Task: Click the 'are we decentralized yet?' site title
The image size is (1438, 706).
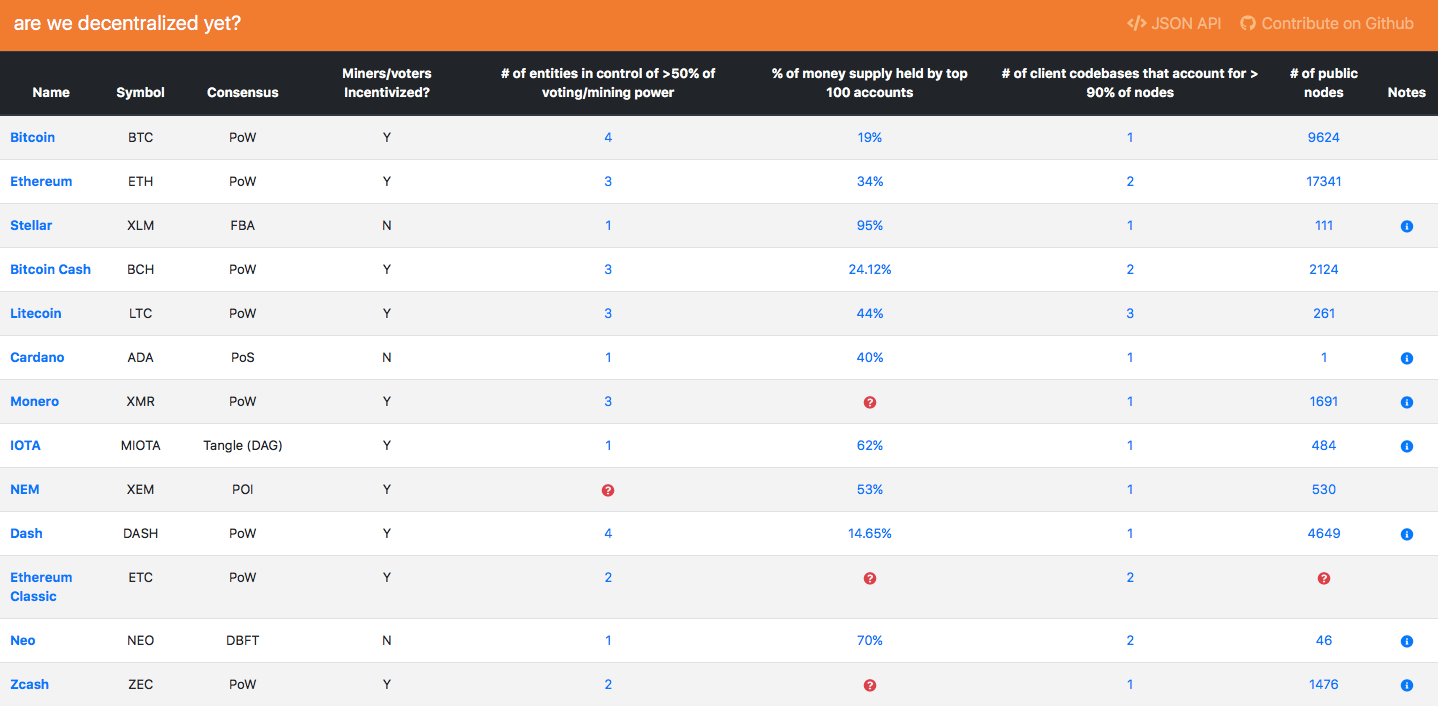Action: (x=127, y=23)
